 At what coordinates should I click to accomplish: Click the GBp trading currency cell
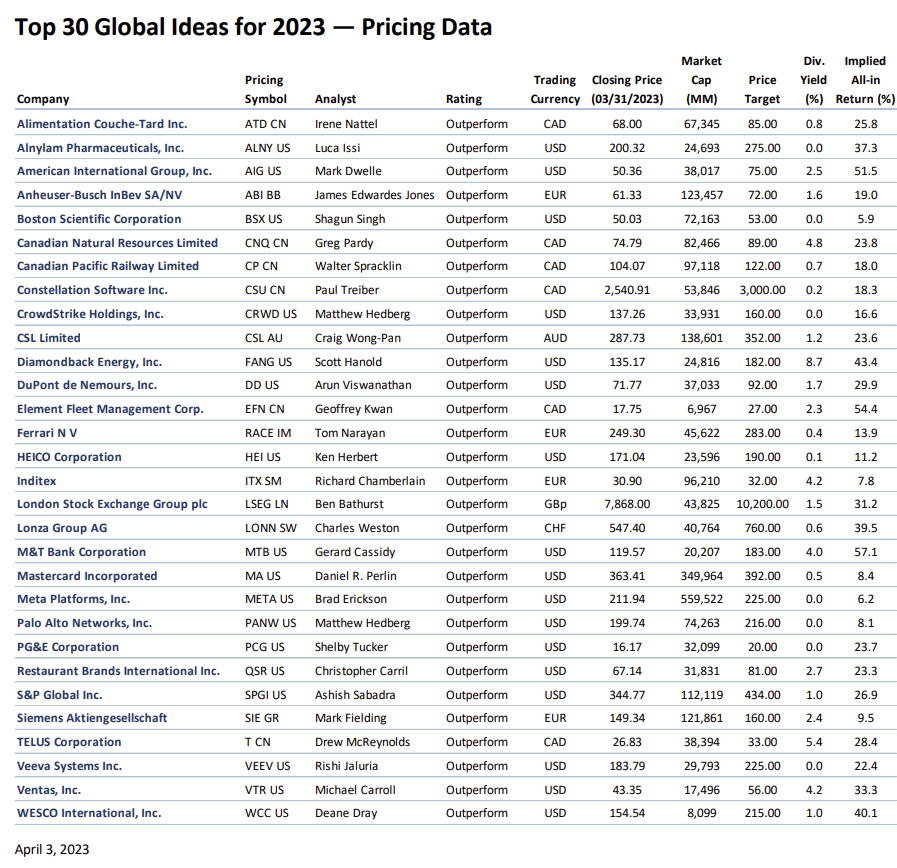[555, 504]
